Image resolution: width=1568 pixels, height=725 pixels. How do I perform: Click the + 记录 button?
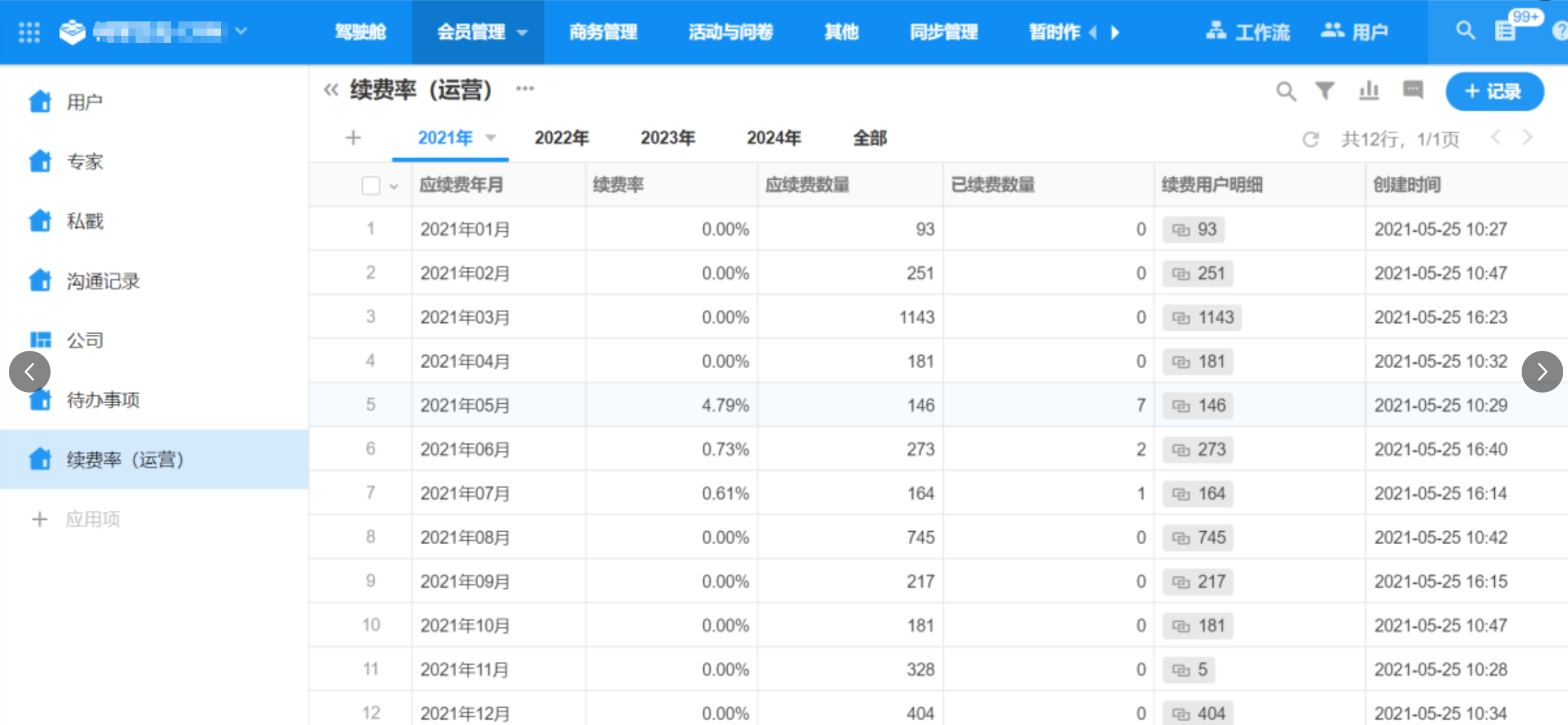(x=1494, y=92)
